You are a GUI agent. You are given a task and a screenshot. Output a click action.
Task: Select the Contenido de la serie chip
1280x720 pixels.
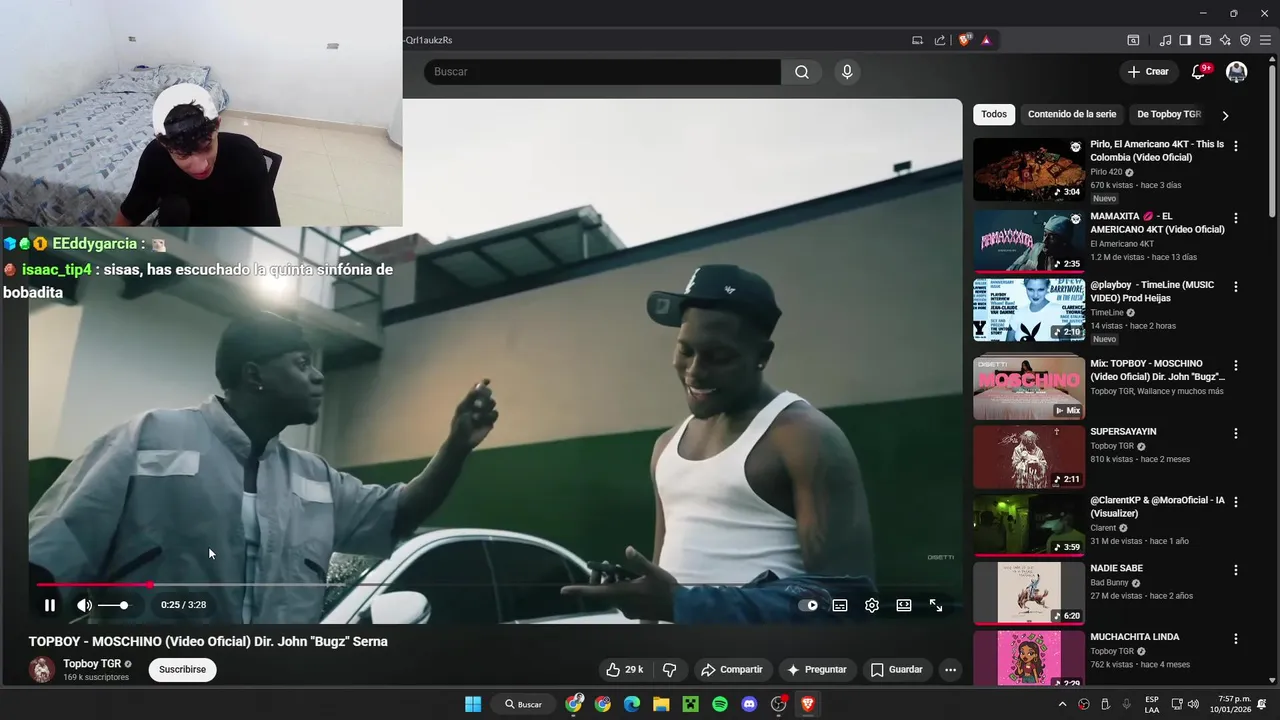[x=1072, y=115]
